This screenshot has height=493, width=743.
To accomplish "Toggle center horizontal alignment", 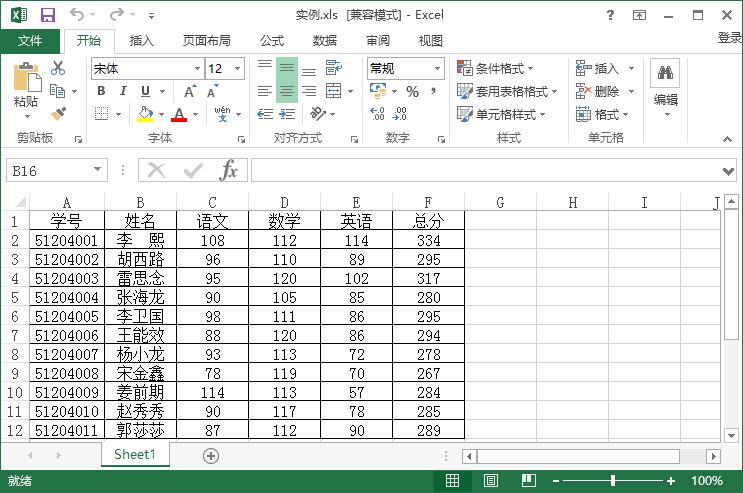I will click(x=286, y=91).
